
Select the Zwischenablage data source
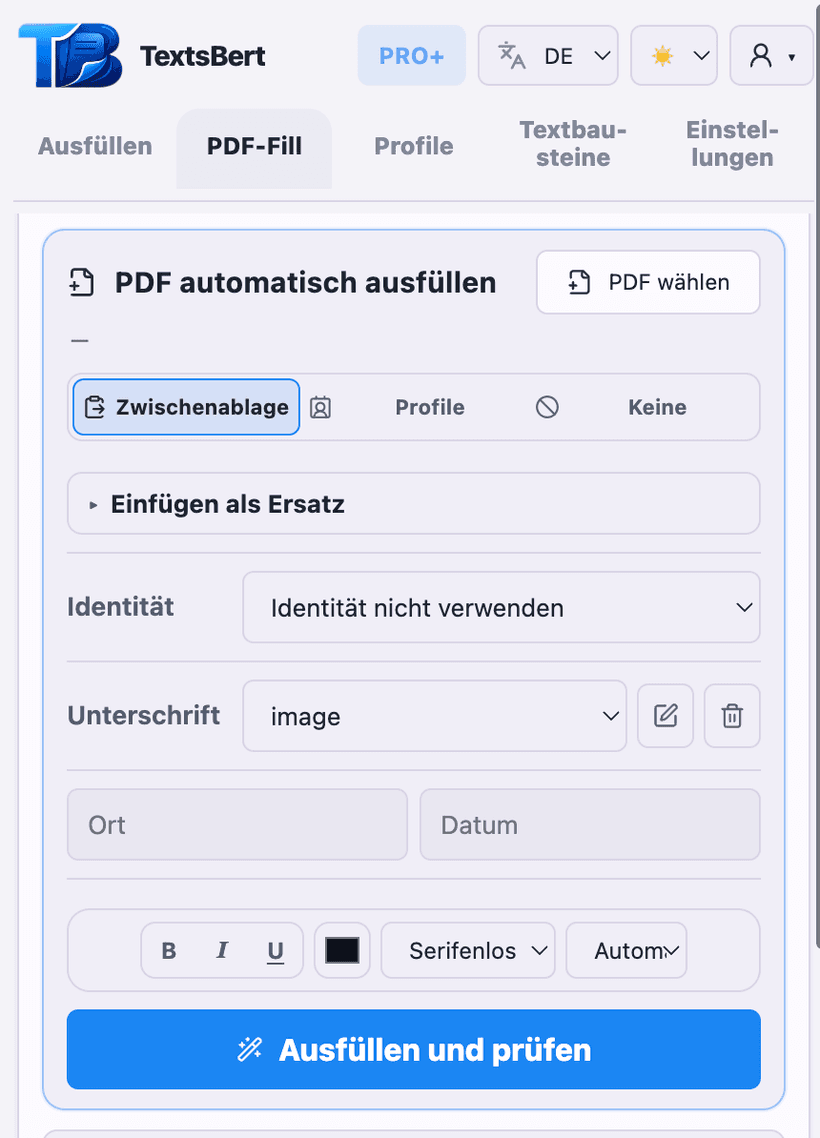[x=185, y=406]
